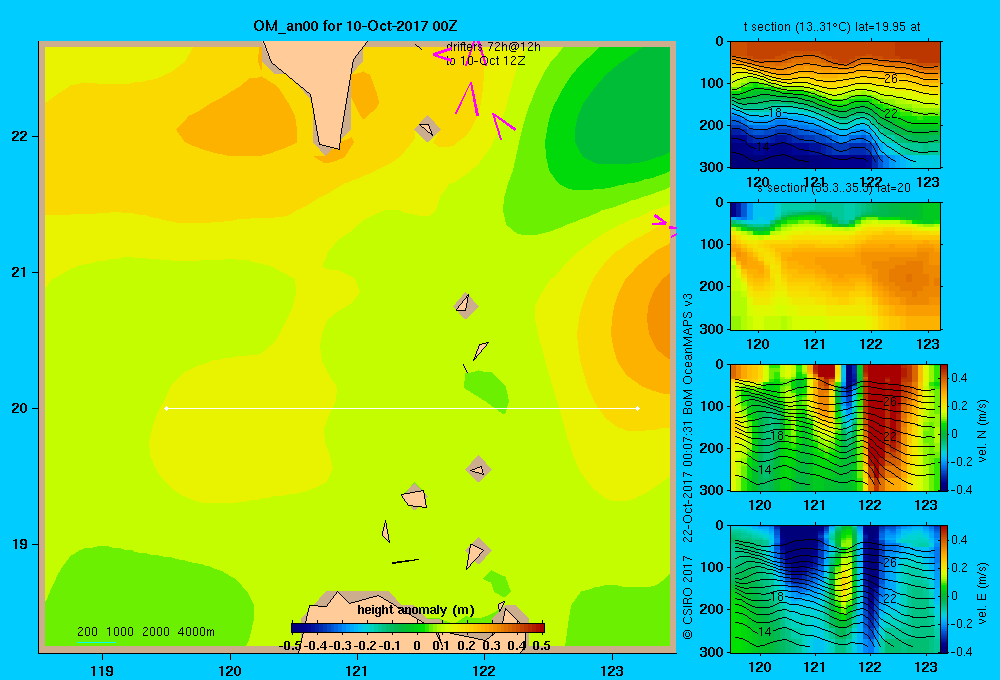This screenshot has width=1000, height=680.
Task: Click the large magenta drifter arrow near 22.3N
Action: click(468, 100)
